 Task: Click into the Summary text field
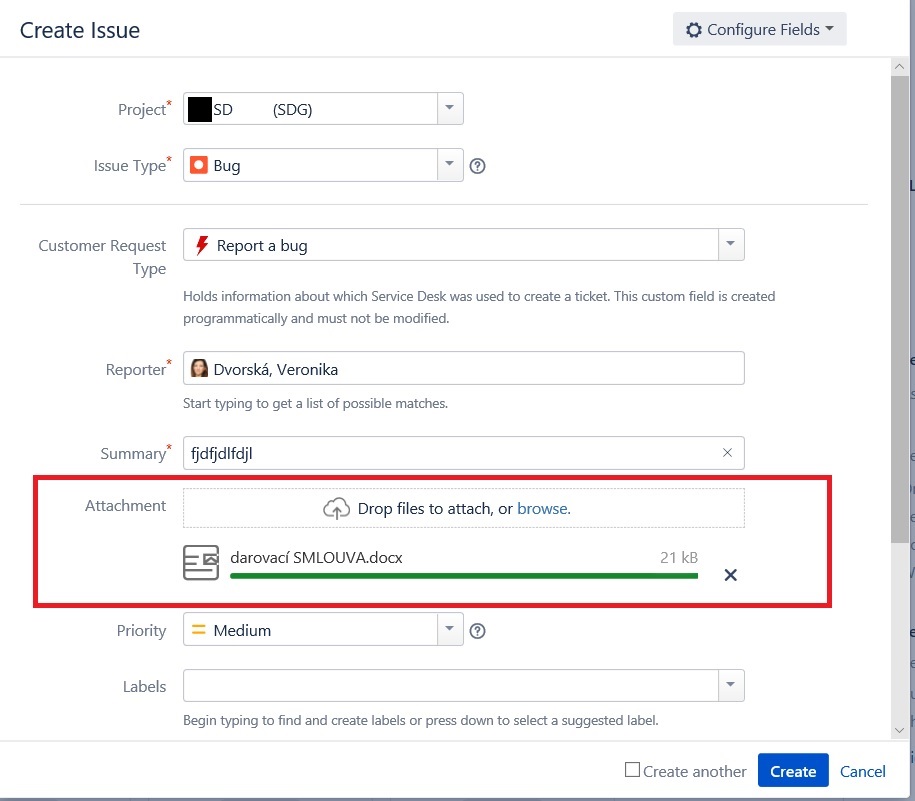[463, 453]
